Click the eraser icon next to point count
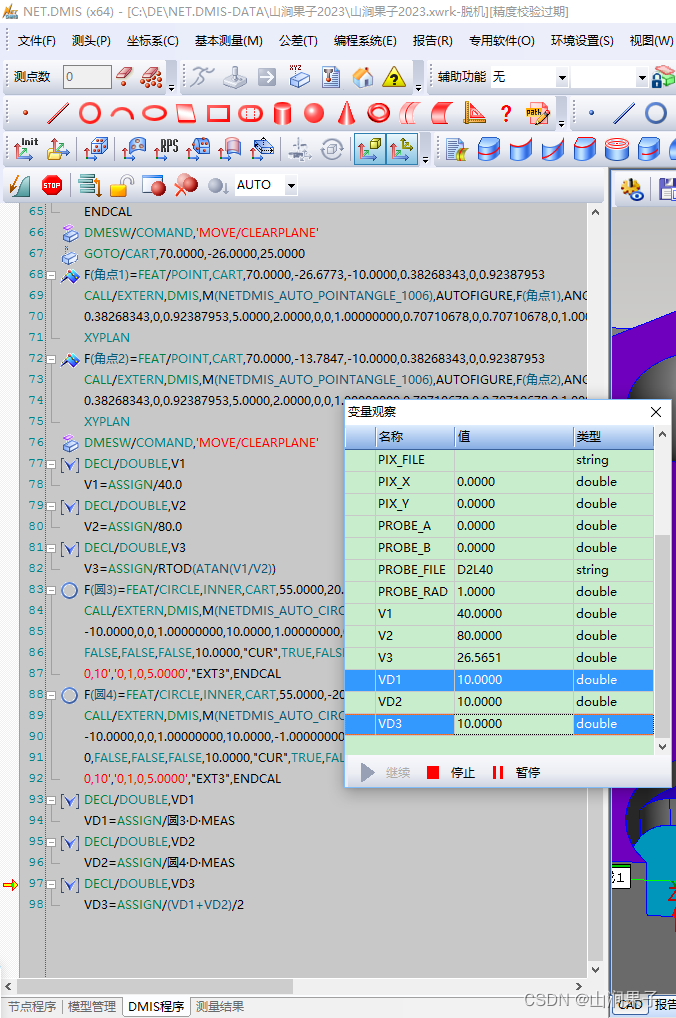The height and width of the screenshot is (1018, 676). tap(124, 77)
